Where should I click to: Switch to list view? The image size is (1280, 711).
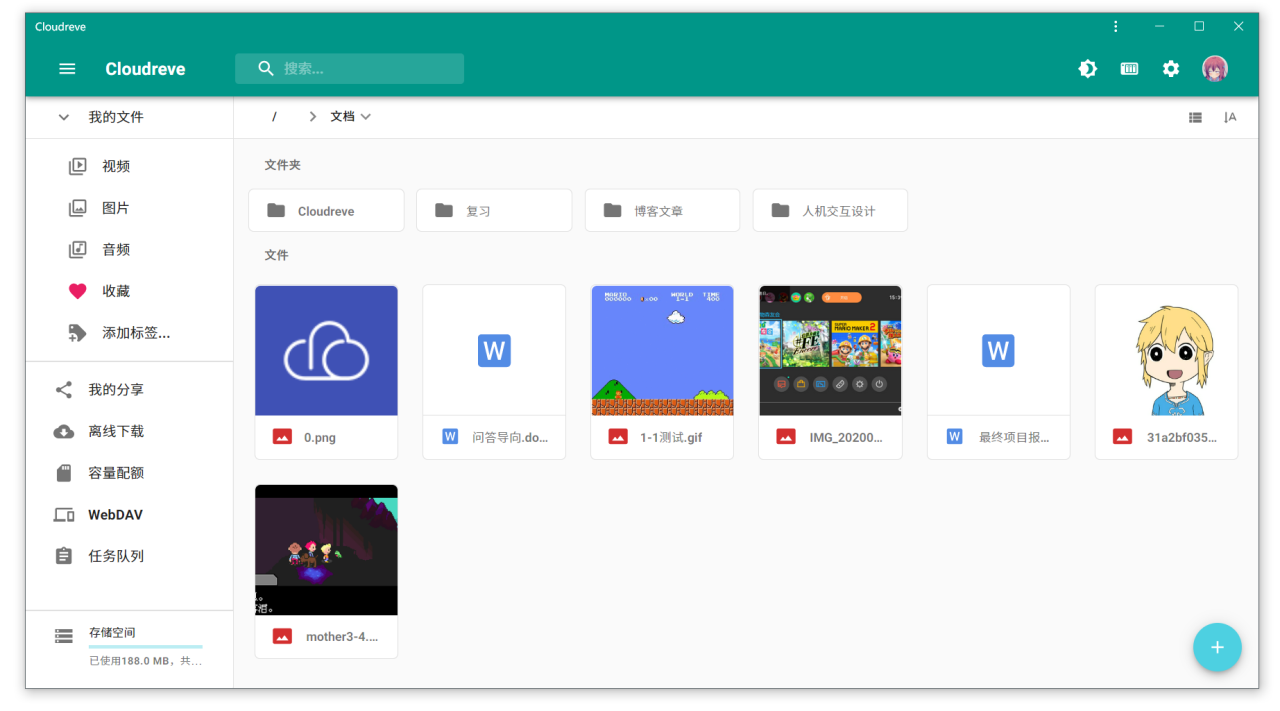(1195, 117)
